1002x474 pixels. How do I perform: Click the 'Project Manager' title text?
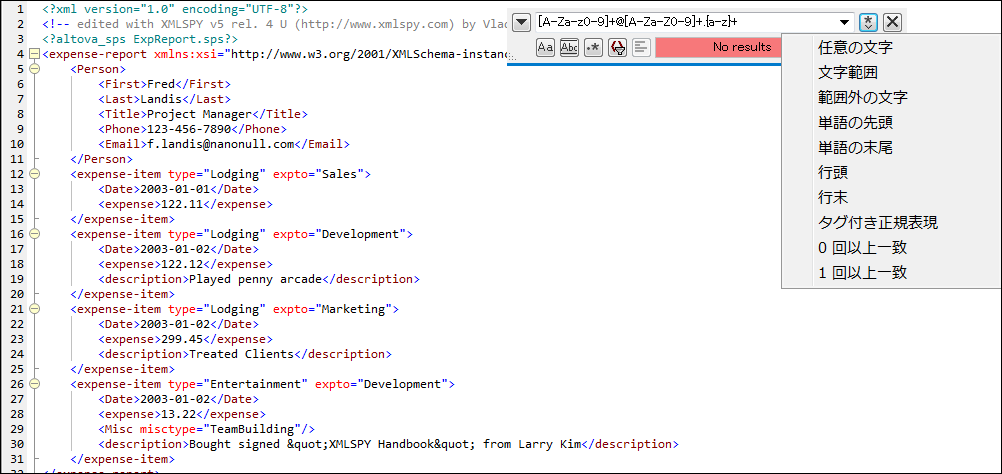(199, 114)
